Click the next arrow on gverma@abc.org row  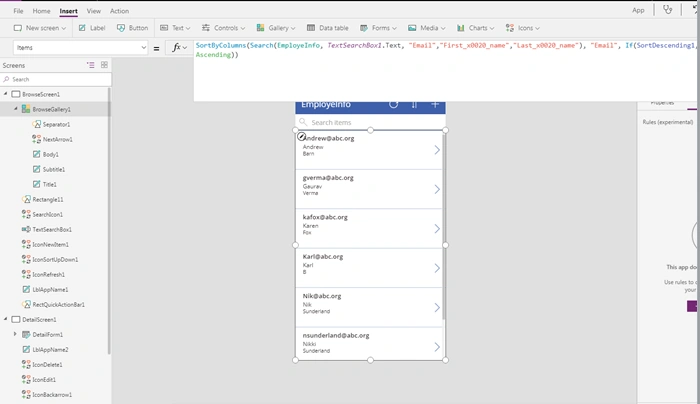tap(437, 189)
